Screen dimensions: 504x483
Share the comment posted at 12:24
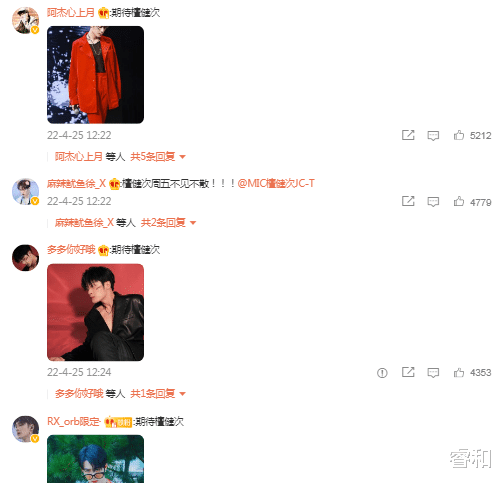click(408, 372)
